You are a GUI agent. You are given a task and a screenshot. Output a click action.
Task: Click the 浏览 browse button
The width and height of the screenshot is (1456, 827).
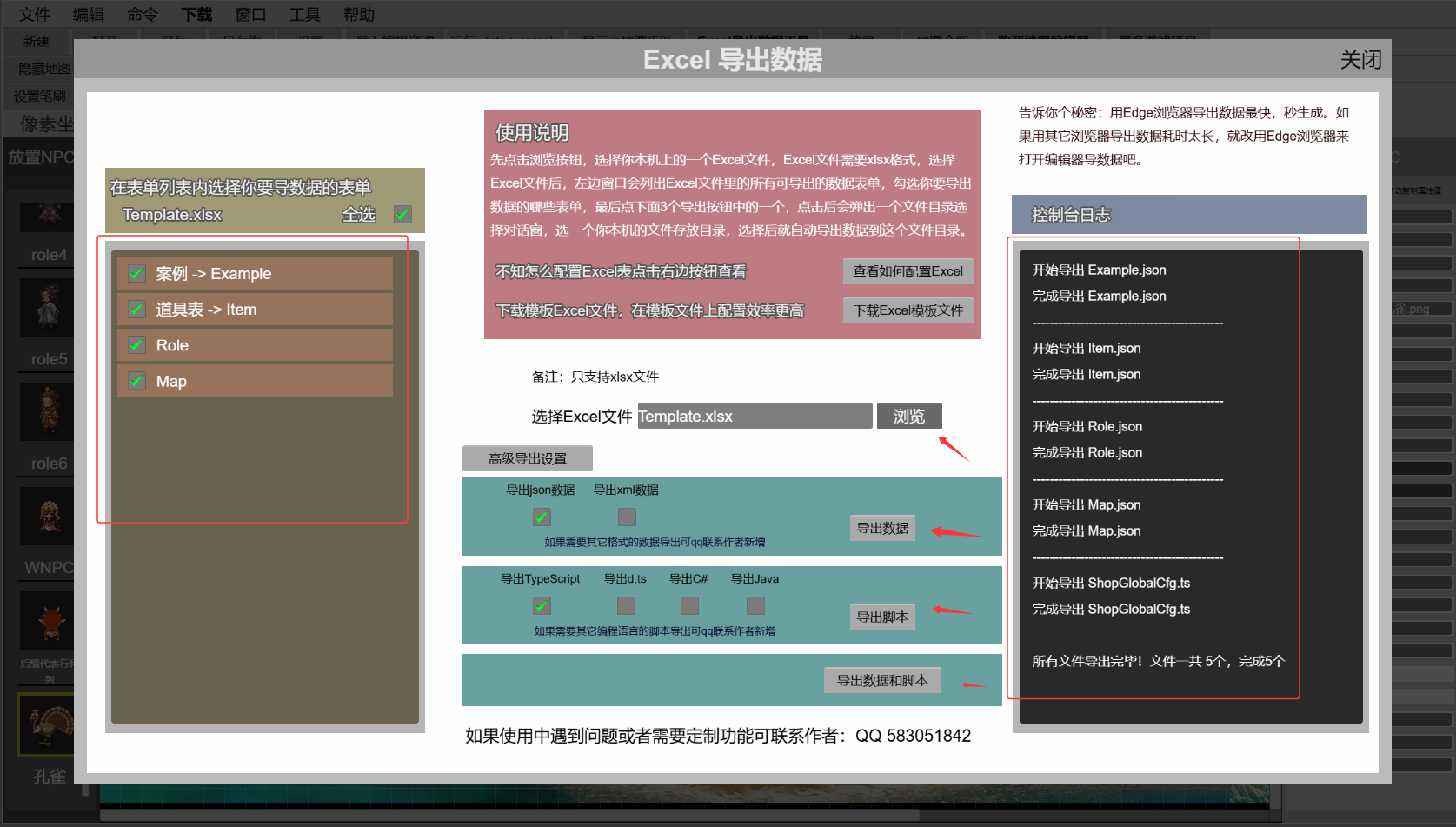pyautogui.click(x=909, y=416)
